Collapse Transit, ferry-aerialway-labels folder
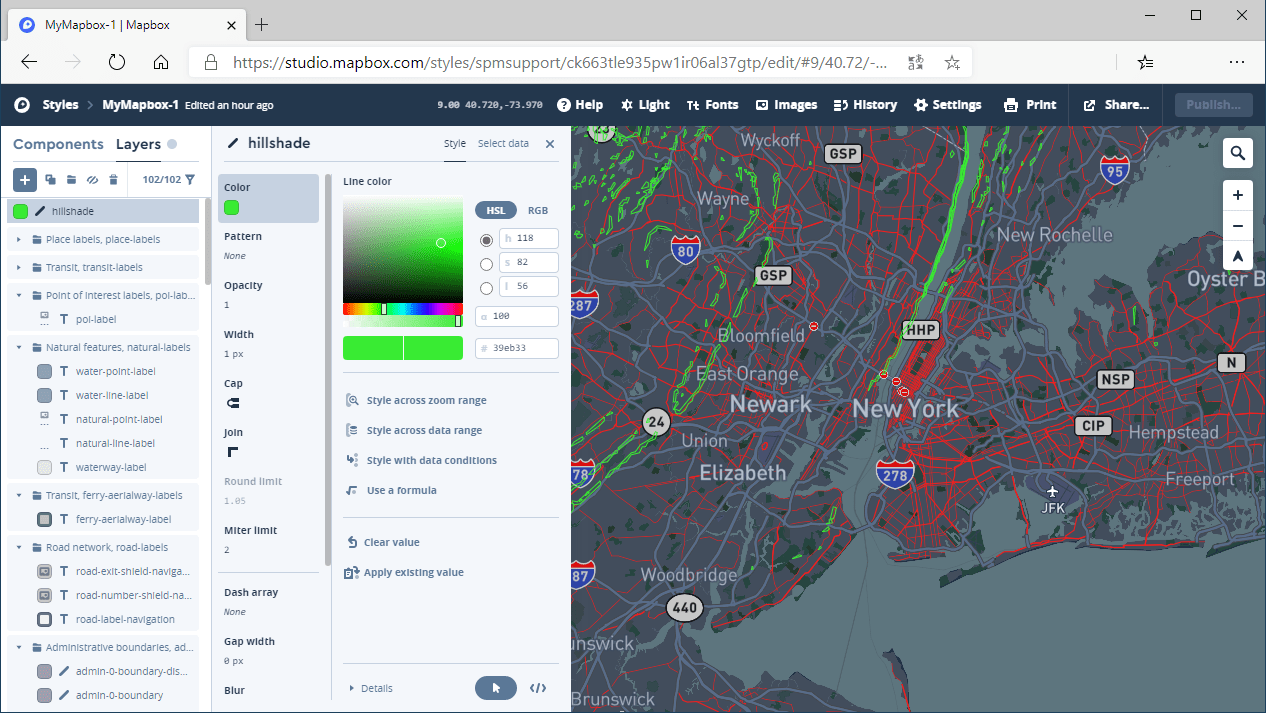 pyautogui.click(x=20, y=496)
